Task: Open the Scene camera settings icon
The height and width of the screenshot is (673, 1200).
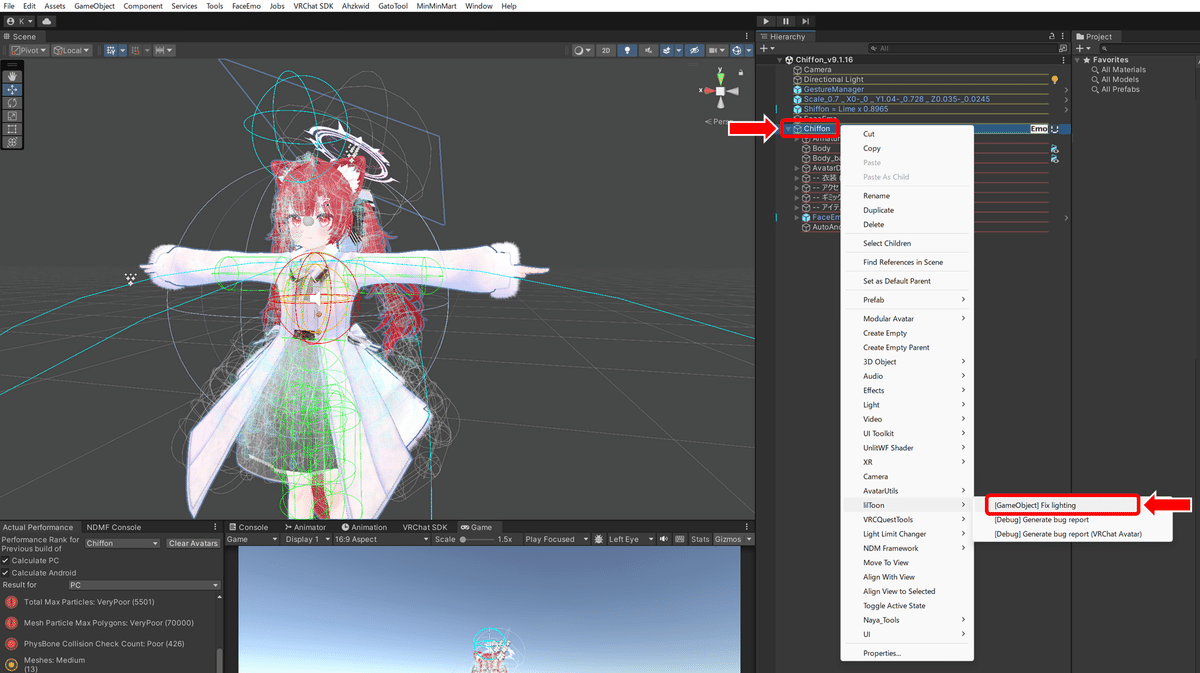Action: (716, 50)
